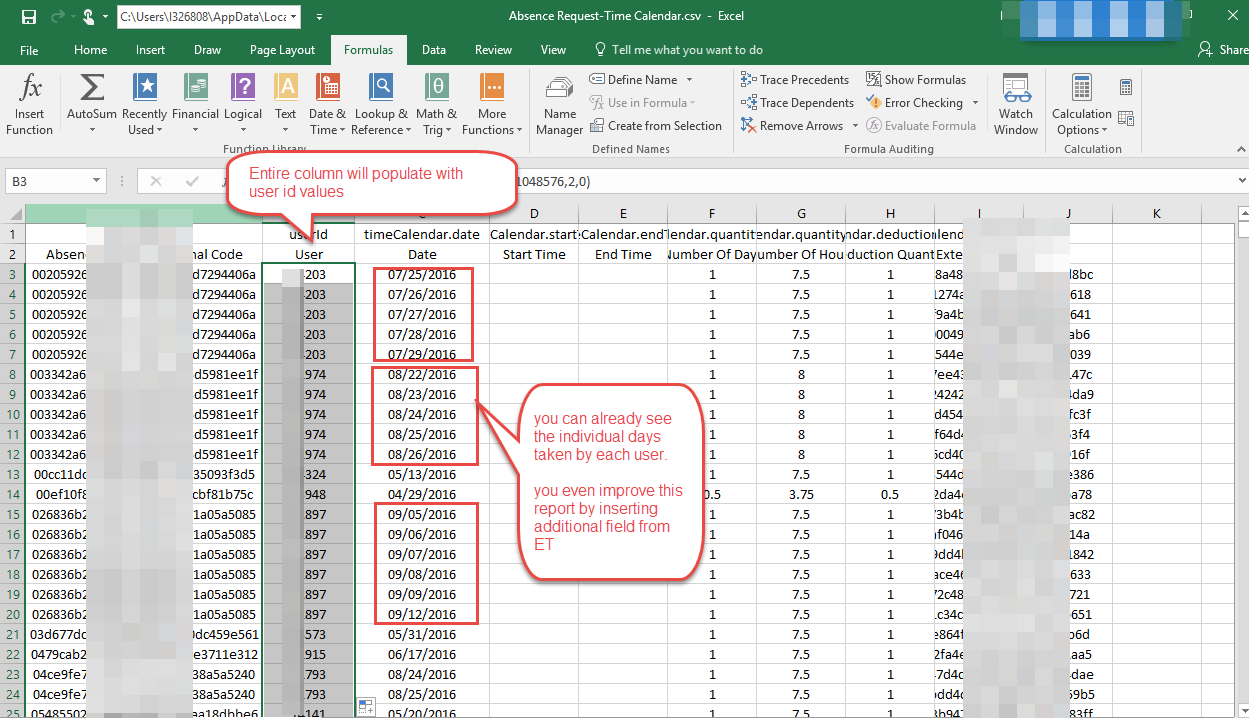Select the "End Time" header cell
Screen dimensions: 1249x718
point(623,254)
